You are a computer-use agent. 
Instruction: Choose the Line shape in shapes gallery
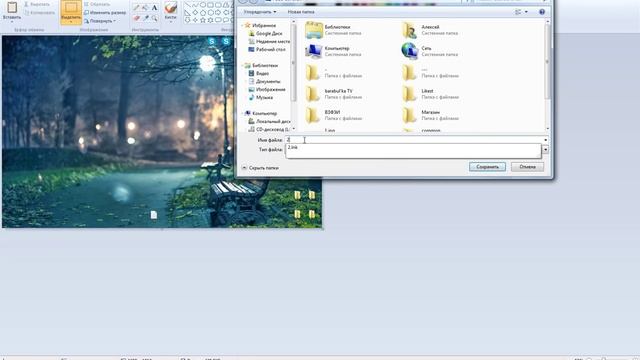click(187, 5)
